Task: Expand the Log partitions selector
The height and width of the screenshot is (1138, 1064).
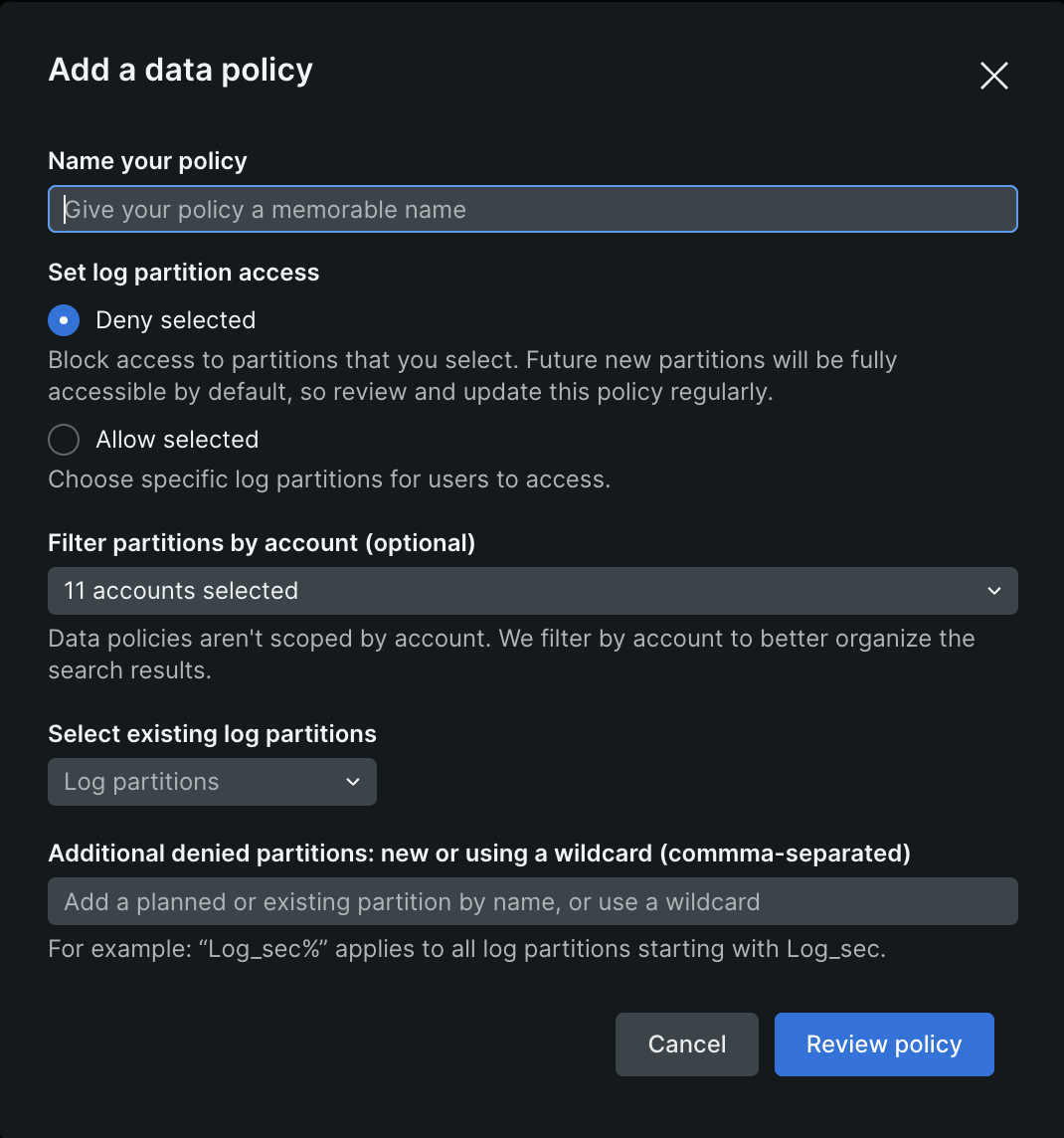Action: tap(212, 782)
